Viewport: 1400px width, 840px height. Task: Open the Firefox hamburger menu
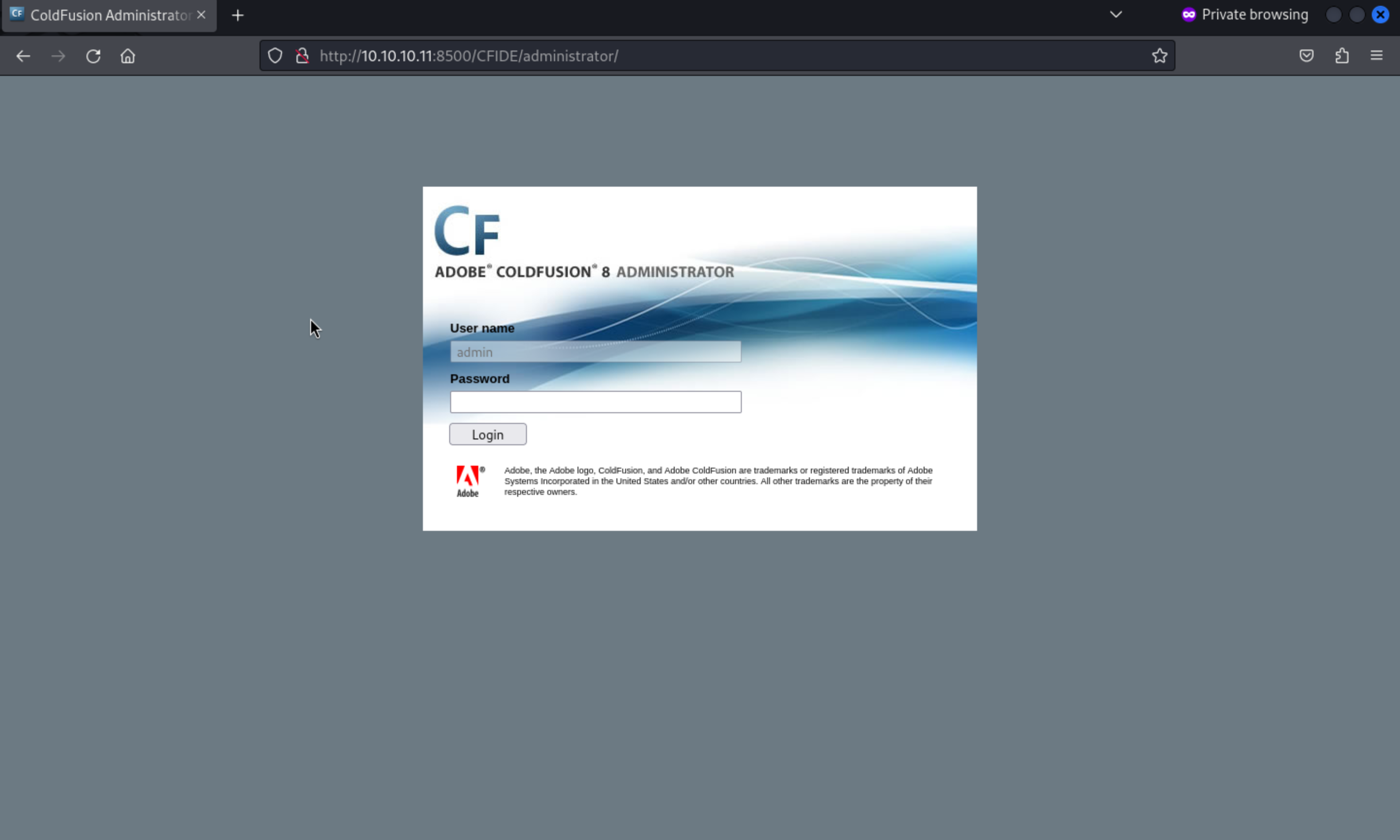click(1376, 55)
